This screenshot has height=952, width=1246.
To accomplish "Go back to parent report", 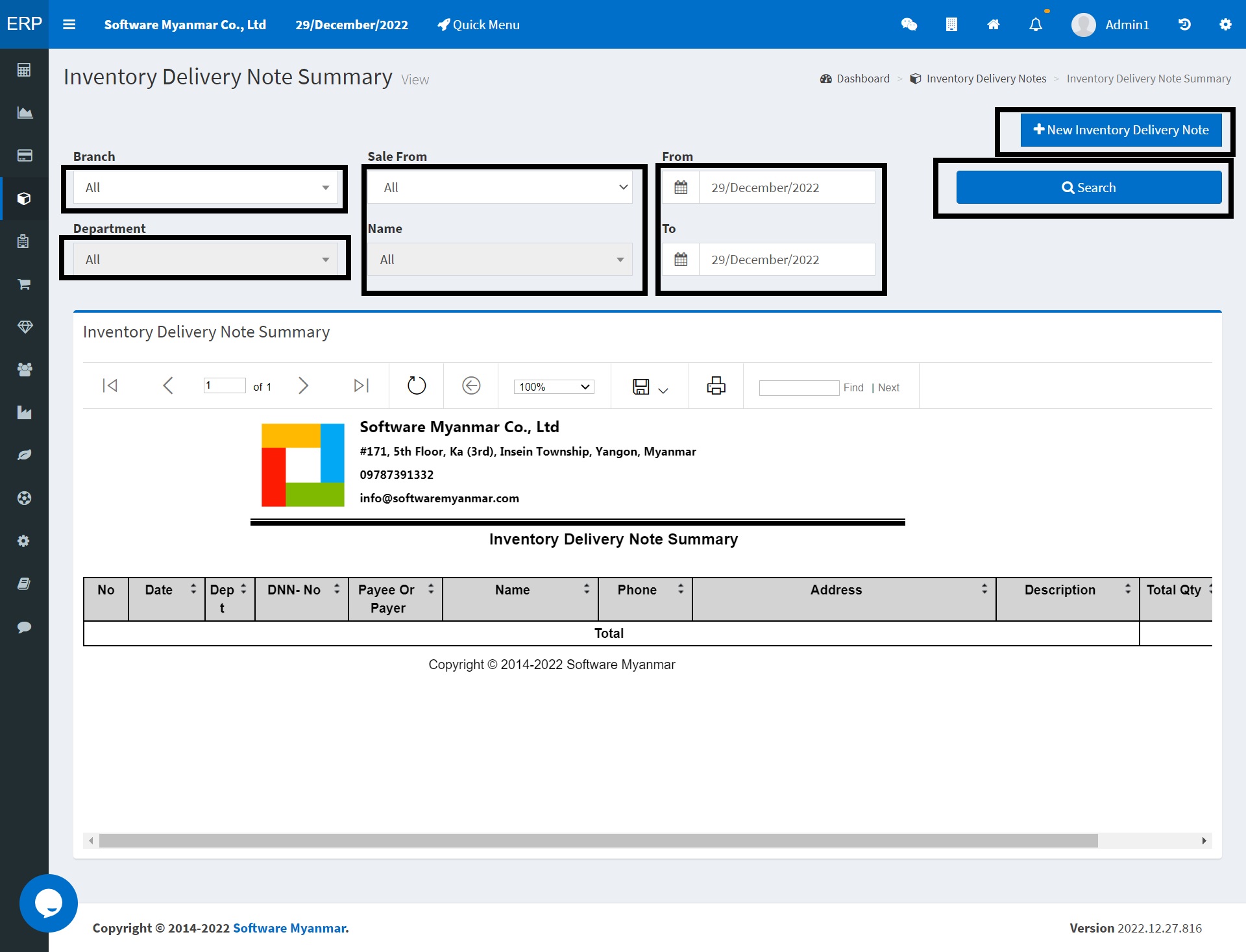I will click(x=471, y=385).
